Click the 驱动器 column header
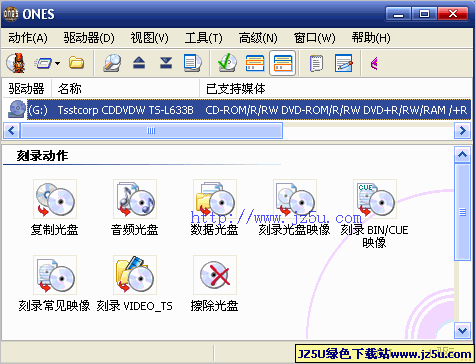476x364 pixels. click(x=27, y=89)
